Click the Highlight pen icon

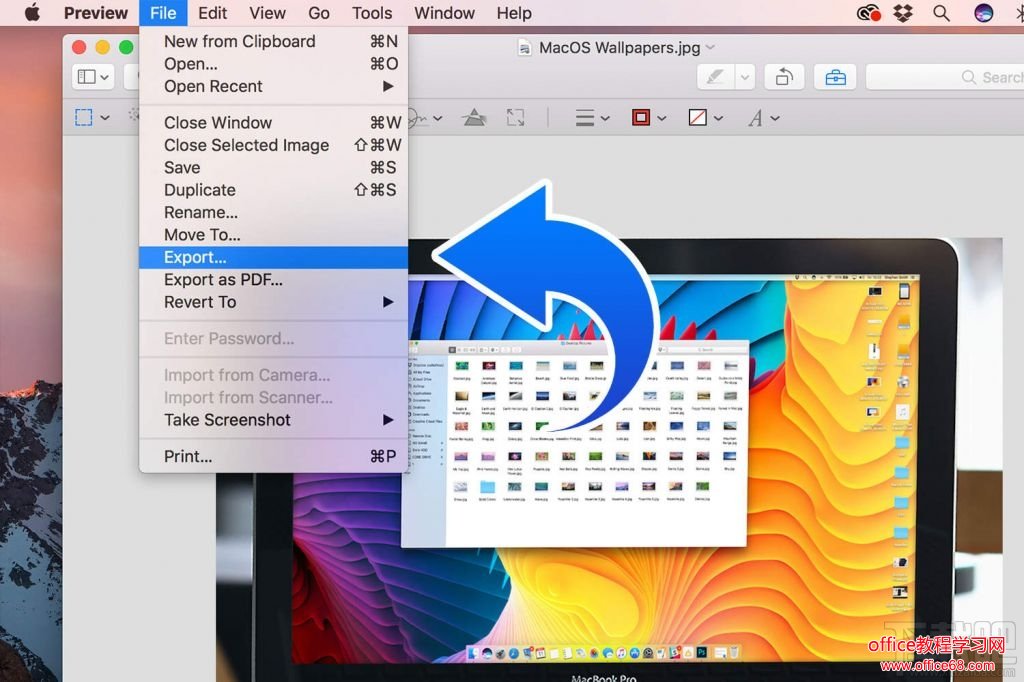point(716,77)
